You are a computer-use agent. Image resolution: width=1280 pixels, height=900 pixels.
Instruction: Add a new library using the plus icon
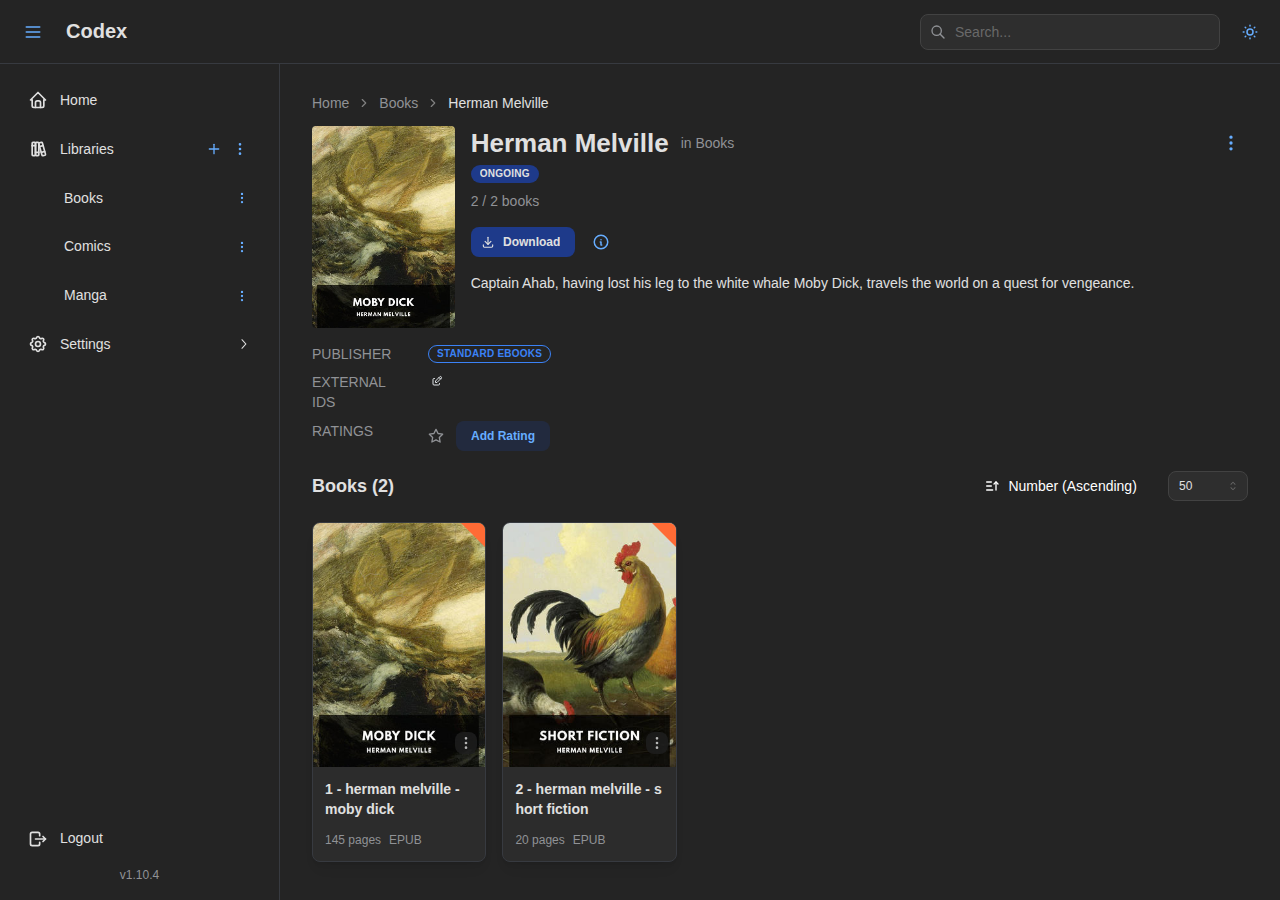click(214, 149)
